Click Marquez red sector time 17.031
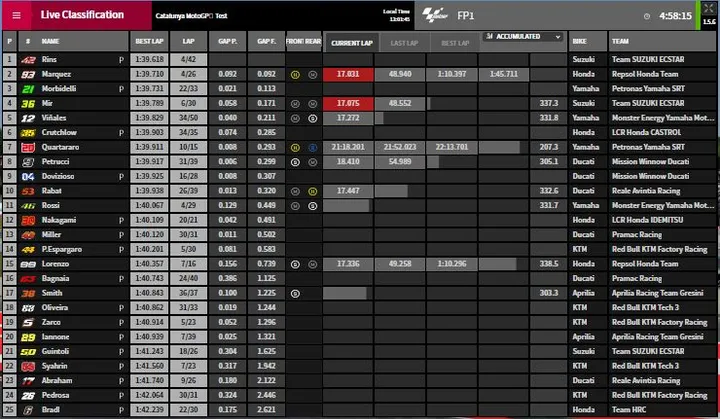The width and height of the screenshot is (720, 419). click(x=348, y=74)
